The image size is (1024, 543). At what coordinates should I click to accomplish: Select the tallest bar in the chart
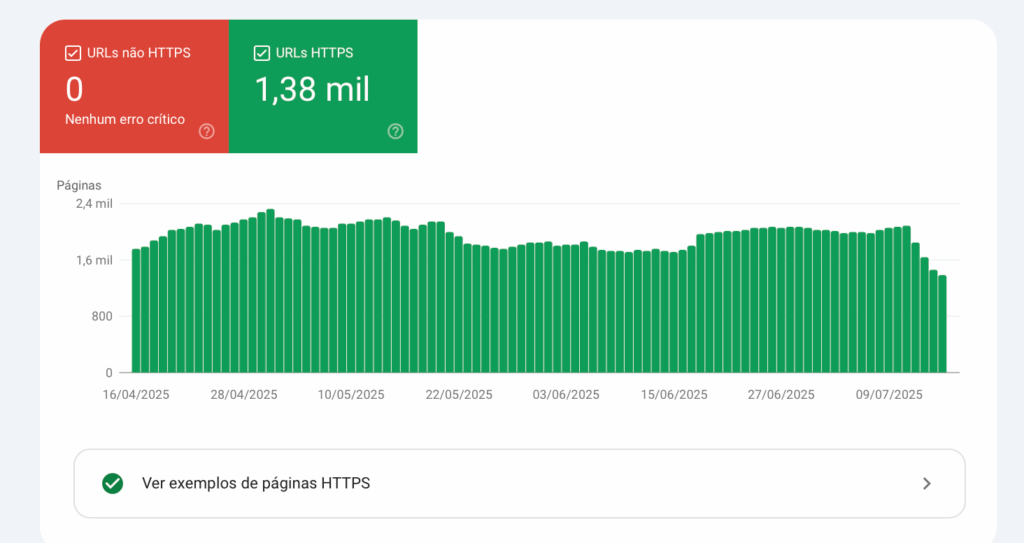270,291
